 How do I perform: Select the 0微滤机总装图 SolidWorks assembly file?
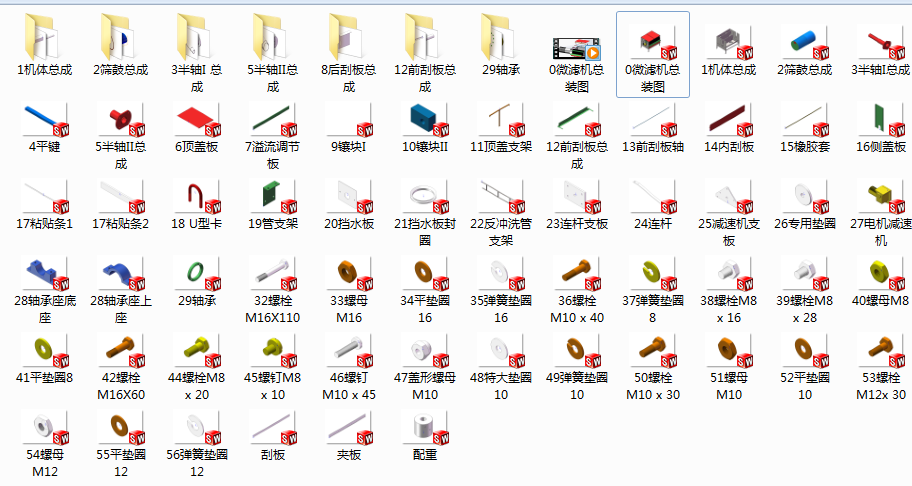pos(653,55)
